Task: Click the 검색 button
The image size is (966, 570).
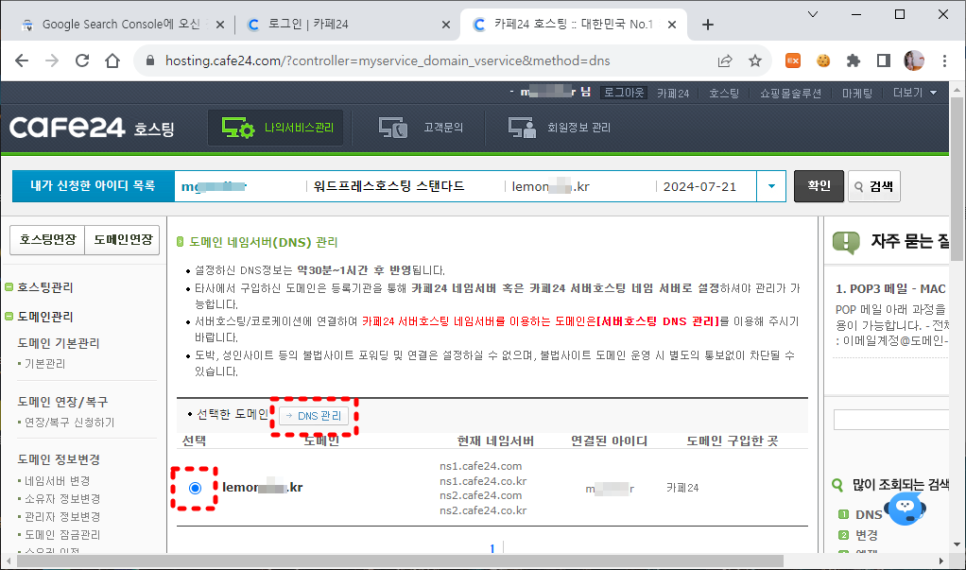Action: 874,186
